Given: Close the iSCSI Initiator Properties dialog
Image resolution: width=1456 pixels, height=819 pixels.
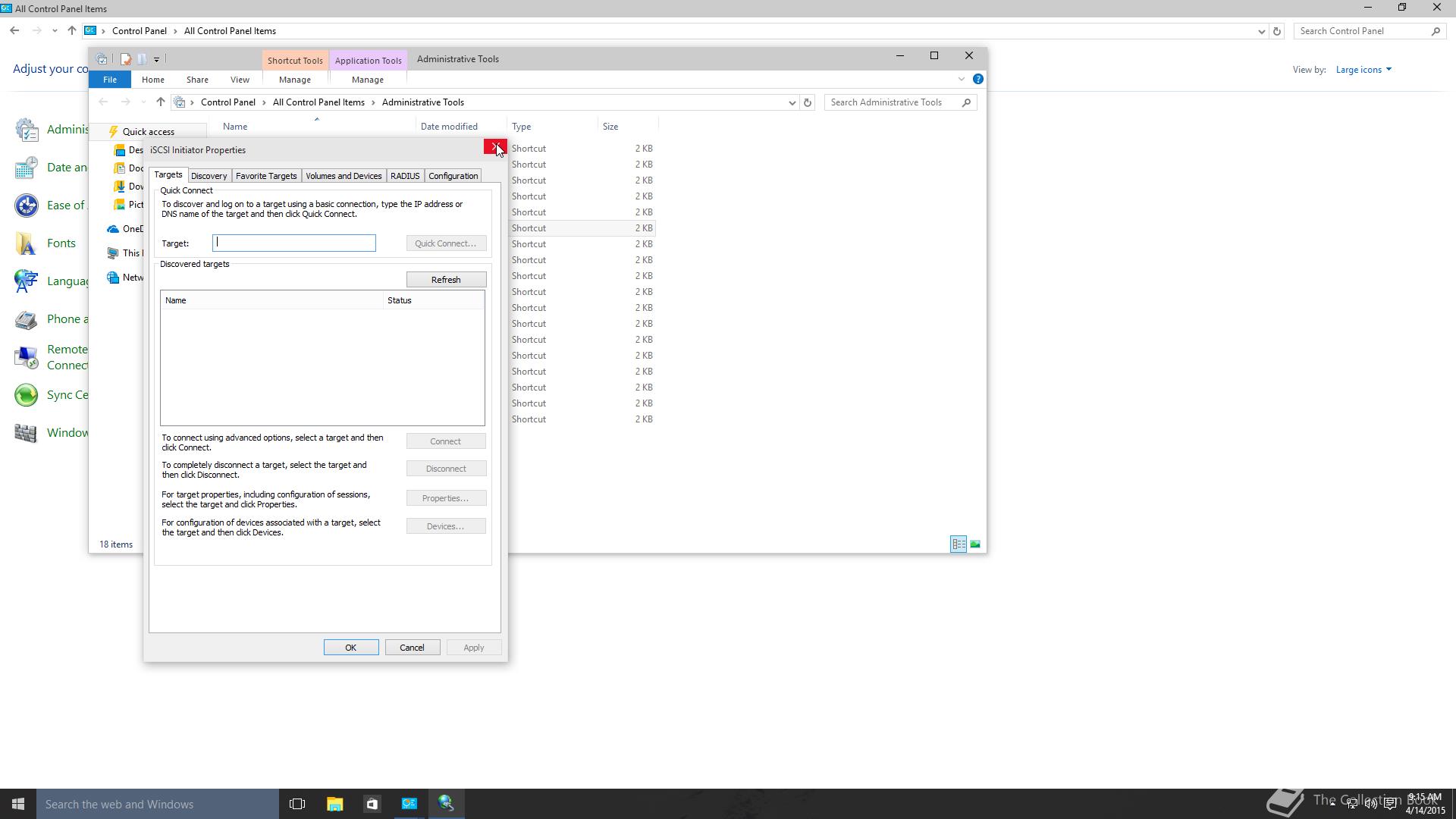Looking at the screenshot, I should (495, 147).
